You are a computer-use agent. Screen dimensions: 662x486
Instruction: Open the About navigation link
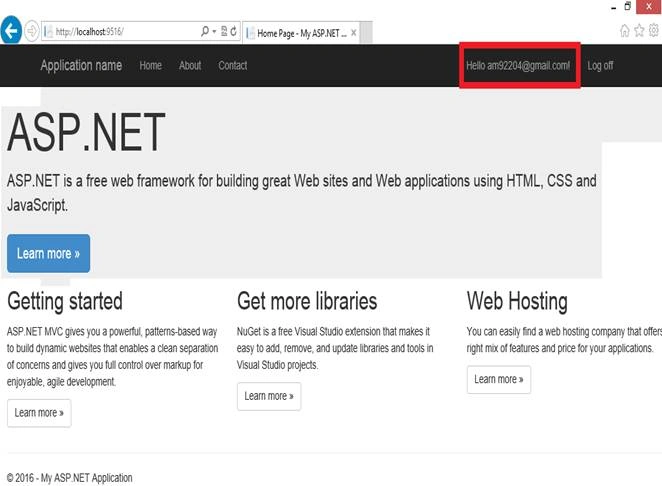point(190,65)
